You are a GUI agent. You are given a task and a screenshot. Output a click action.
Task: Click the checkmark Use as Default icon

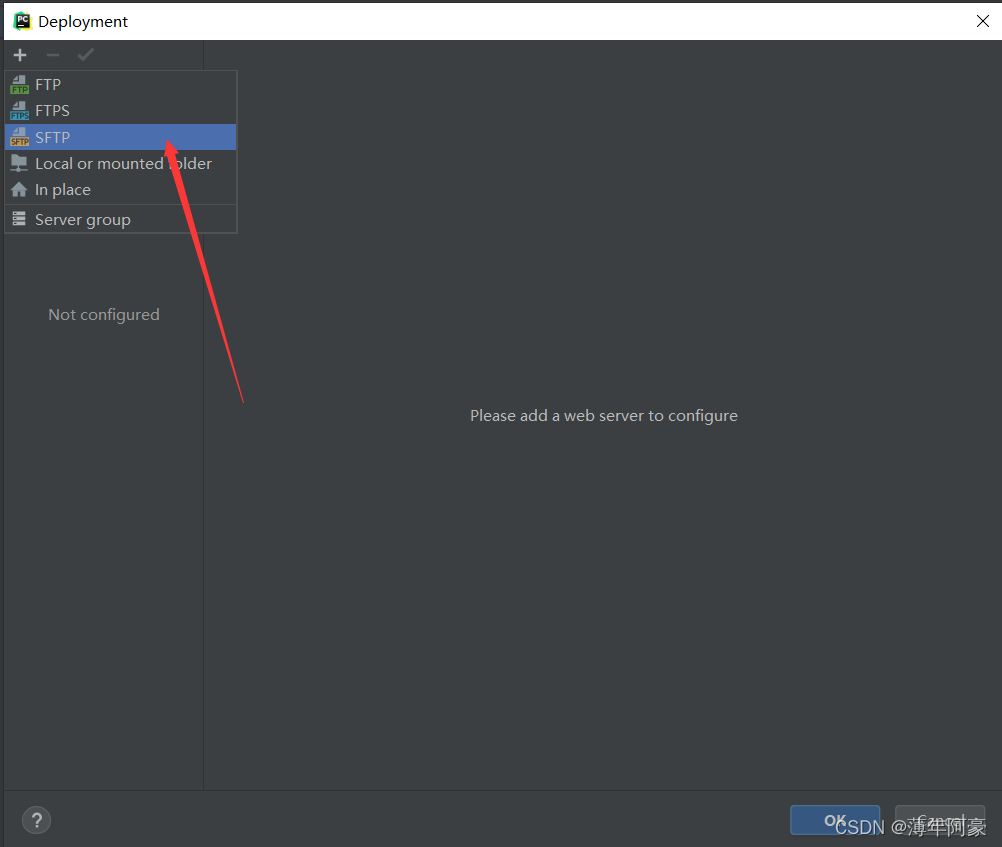coord(86,55)
